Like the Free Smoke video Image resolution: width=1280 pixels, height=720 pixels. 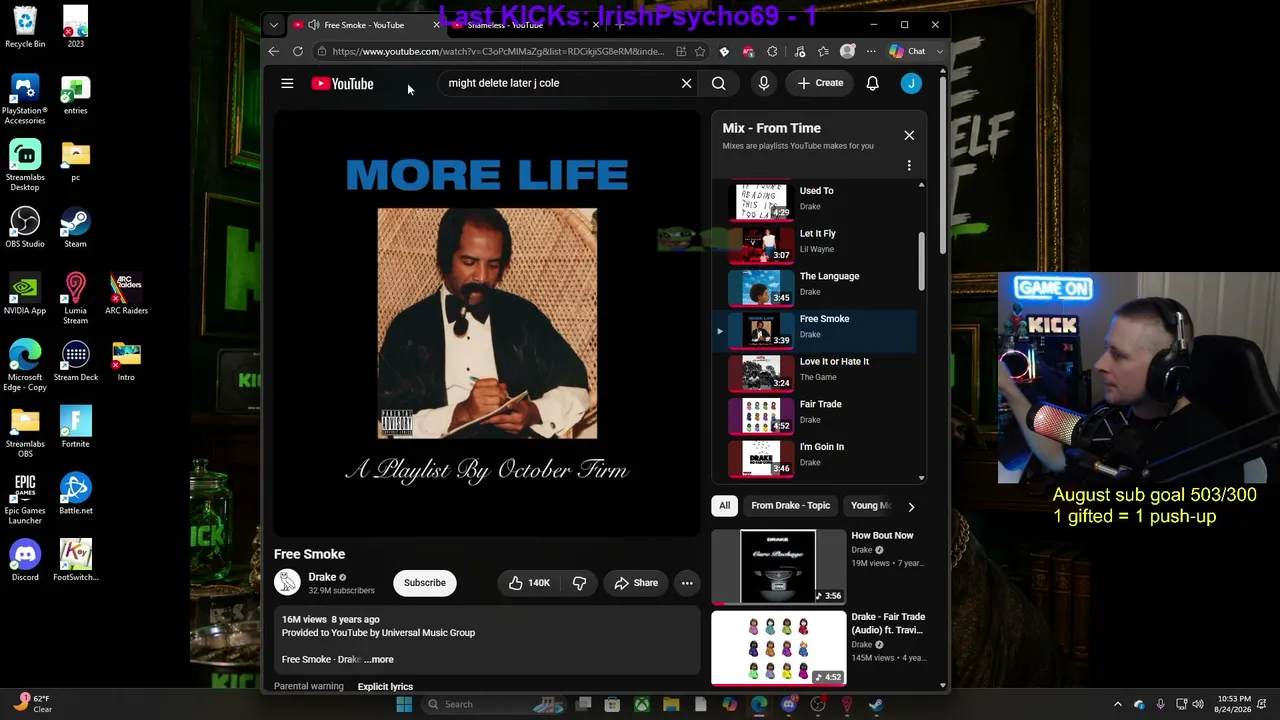(x=529, y=583)
